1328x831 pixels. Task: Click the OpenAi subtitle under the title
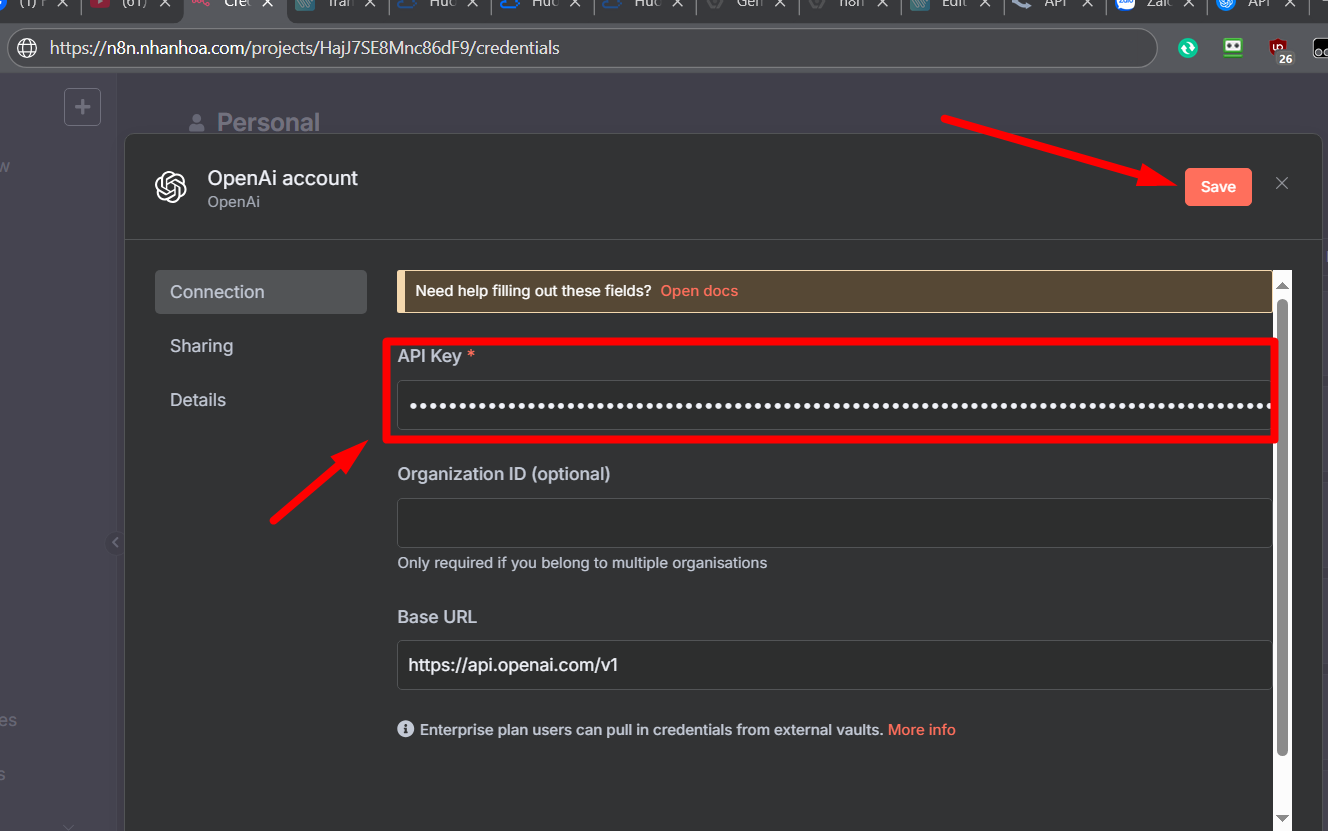pyautogui.click(x=234, y=202)
